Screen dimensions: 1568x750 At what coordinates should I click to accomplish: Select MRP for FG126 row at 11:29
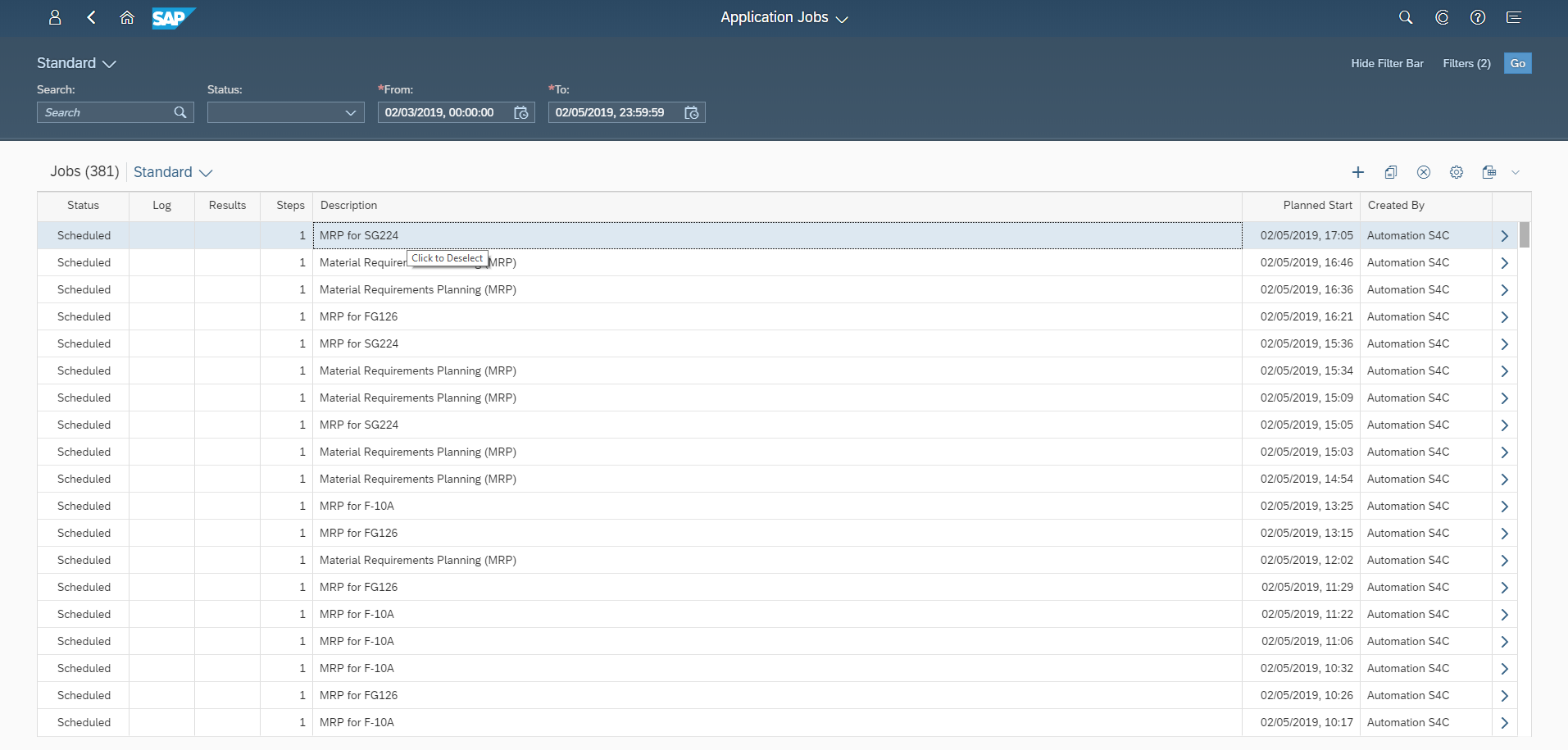tap(777, 587)
